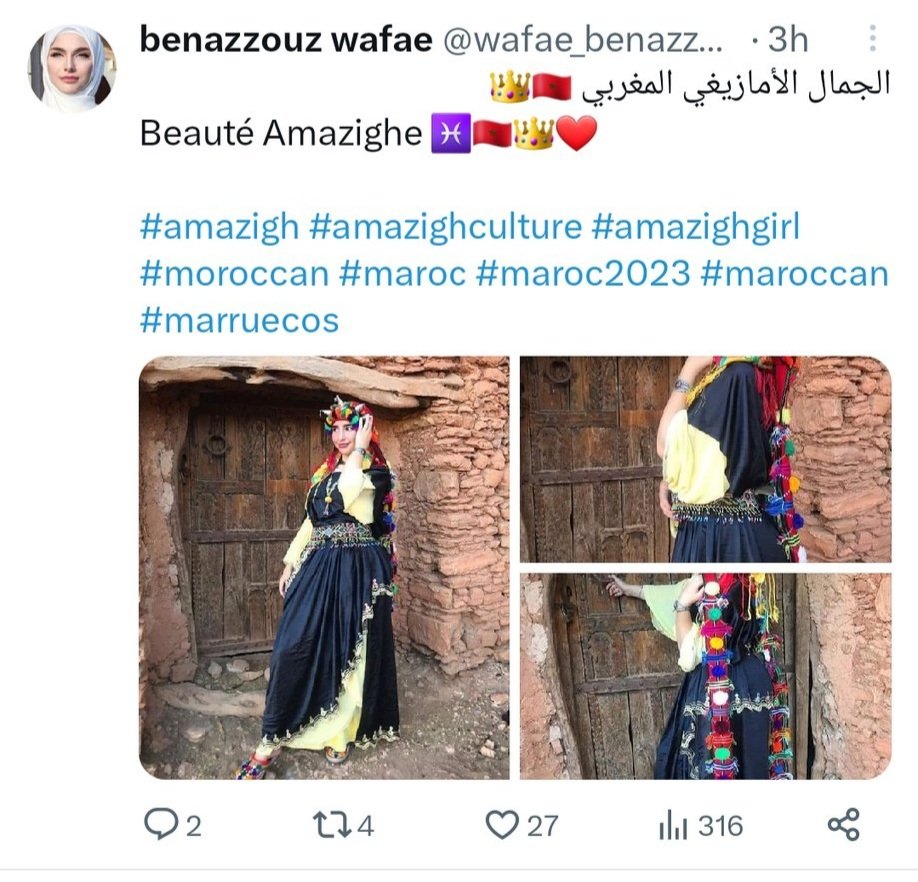Open the #moroccan hashtag
This screenshot has height=882, width=918.
[x=235, y=273]
